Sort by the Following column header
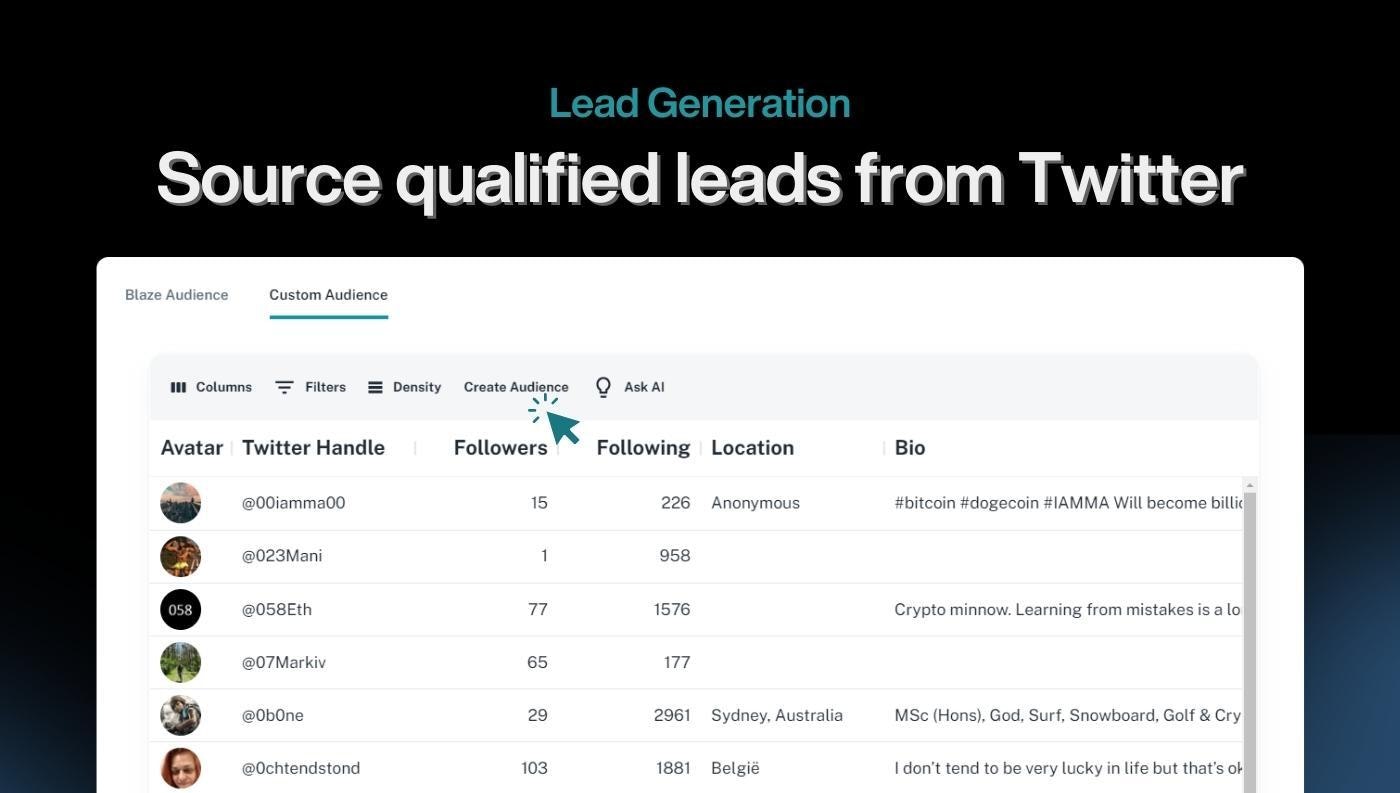This screenshot has width=1400, height=793. tap(643, 448)
